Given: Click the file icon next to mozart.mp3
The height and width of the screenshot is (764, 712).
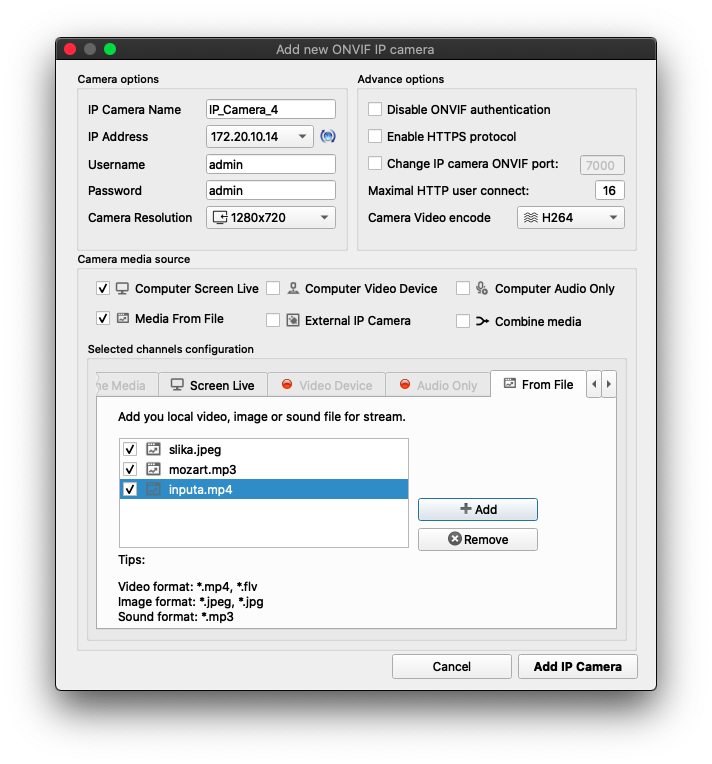Looking at the screenshot, I should [x=153, y=469].
